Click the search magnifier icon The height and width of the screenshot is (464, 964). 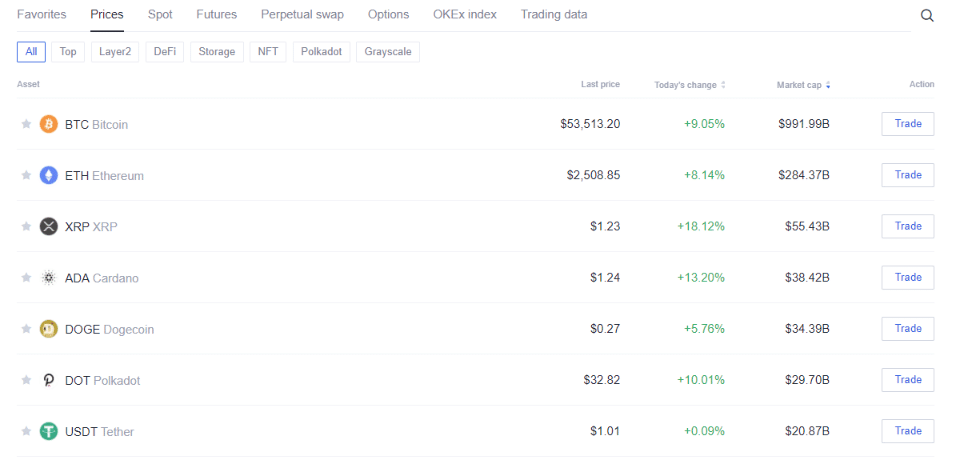[927, 15]
